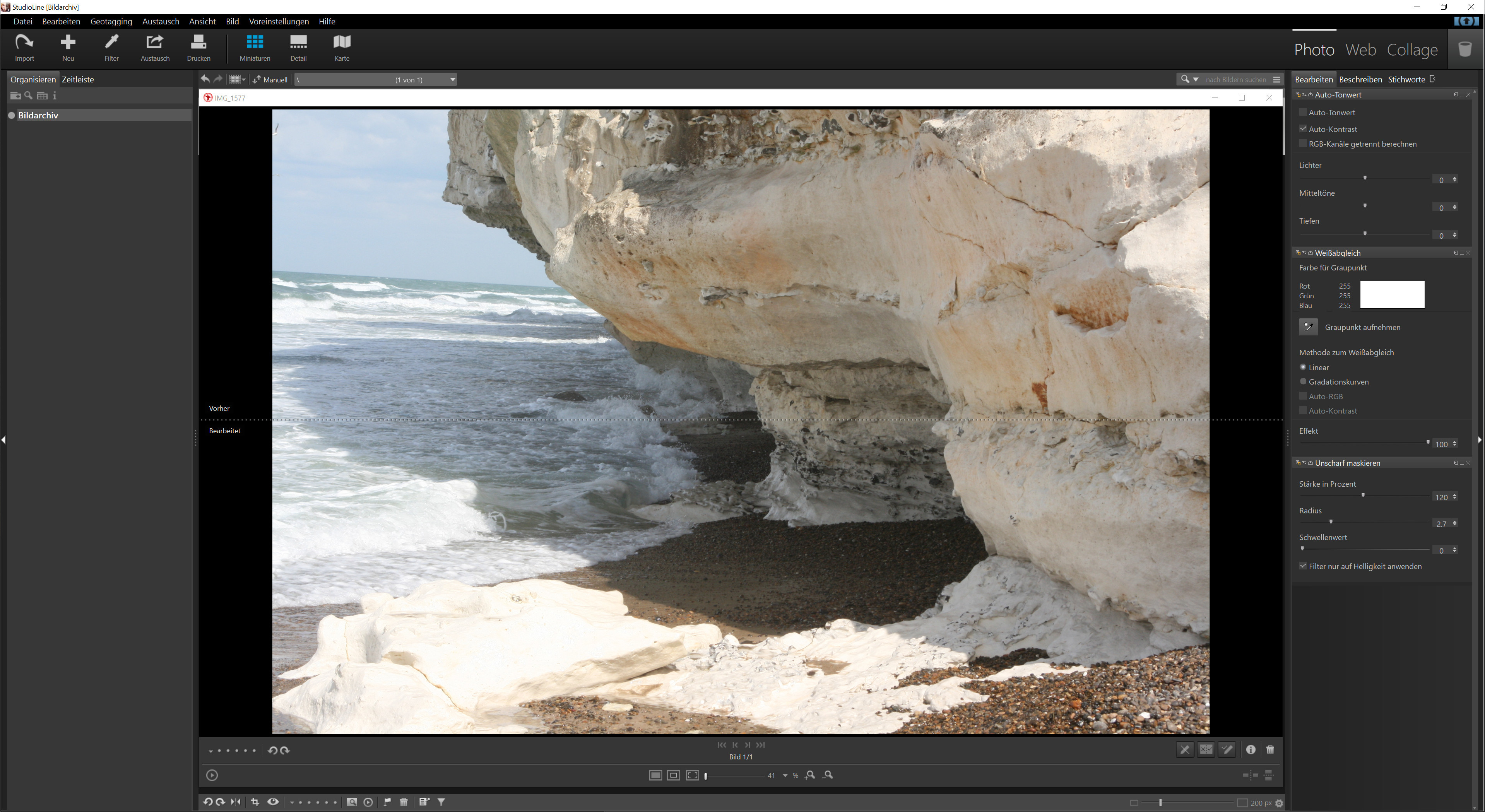Enable the Auto-Tonwert checkbox

coord(1303,112)
